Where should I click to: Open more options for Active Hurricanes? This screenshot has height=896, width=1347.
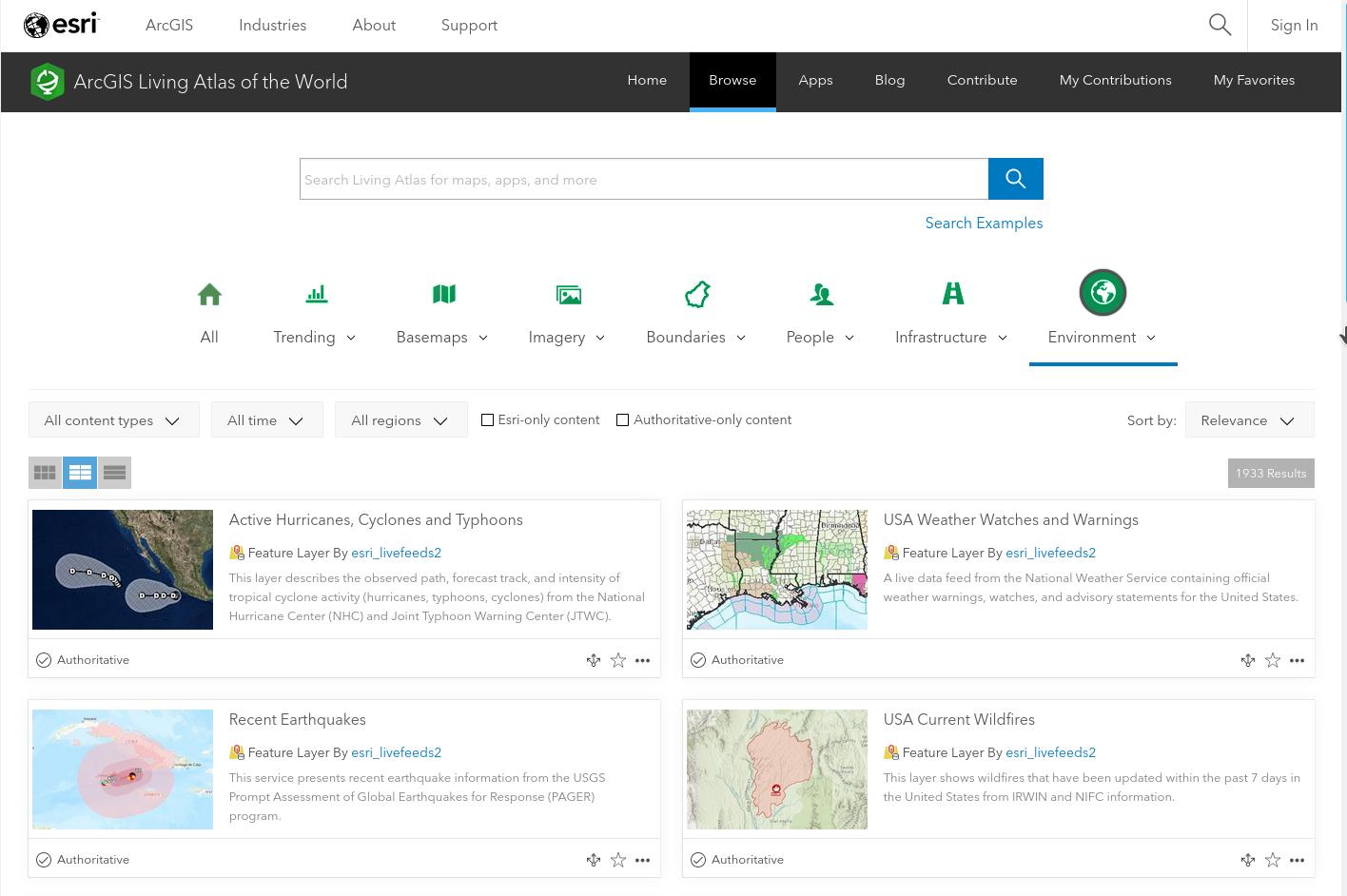(643, 660)
